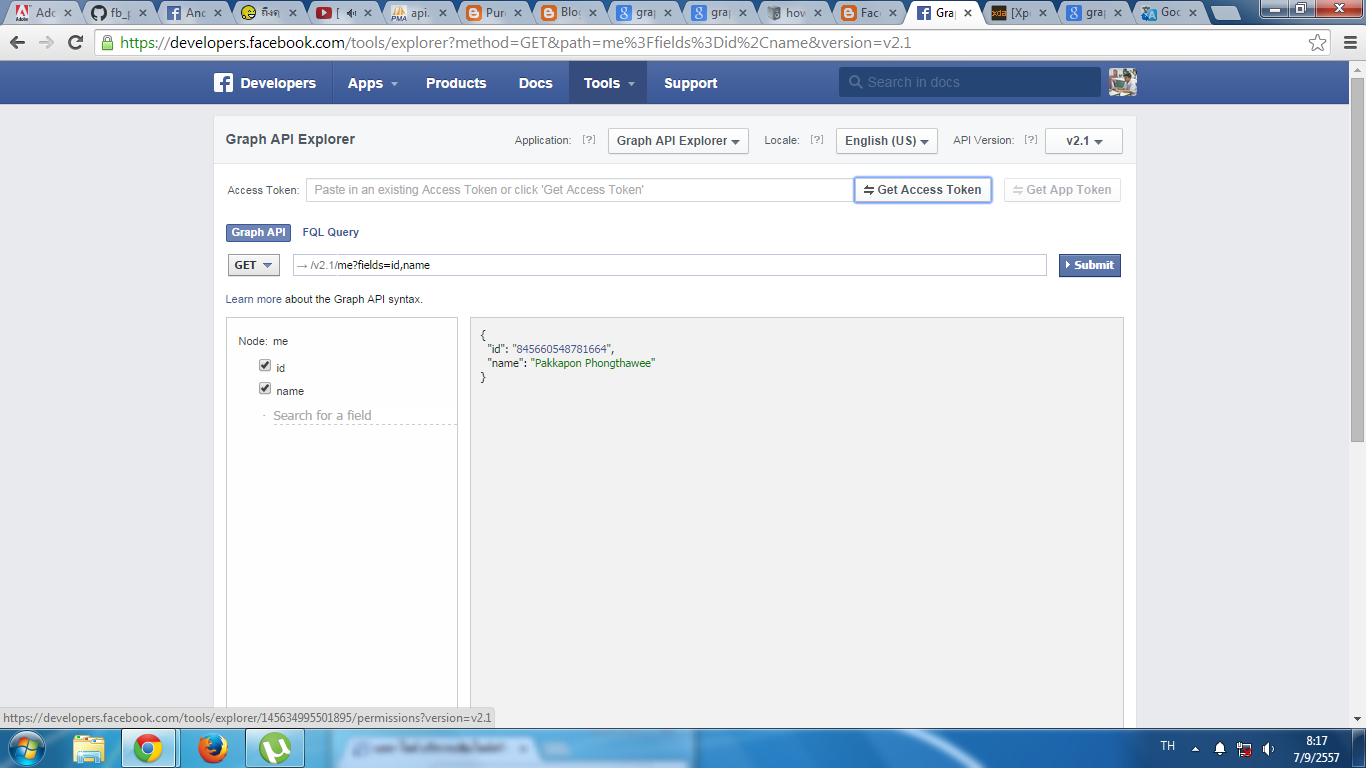
Task: Launch Firefox from the taskbar
Action: coord(212,748)
